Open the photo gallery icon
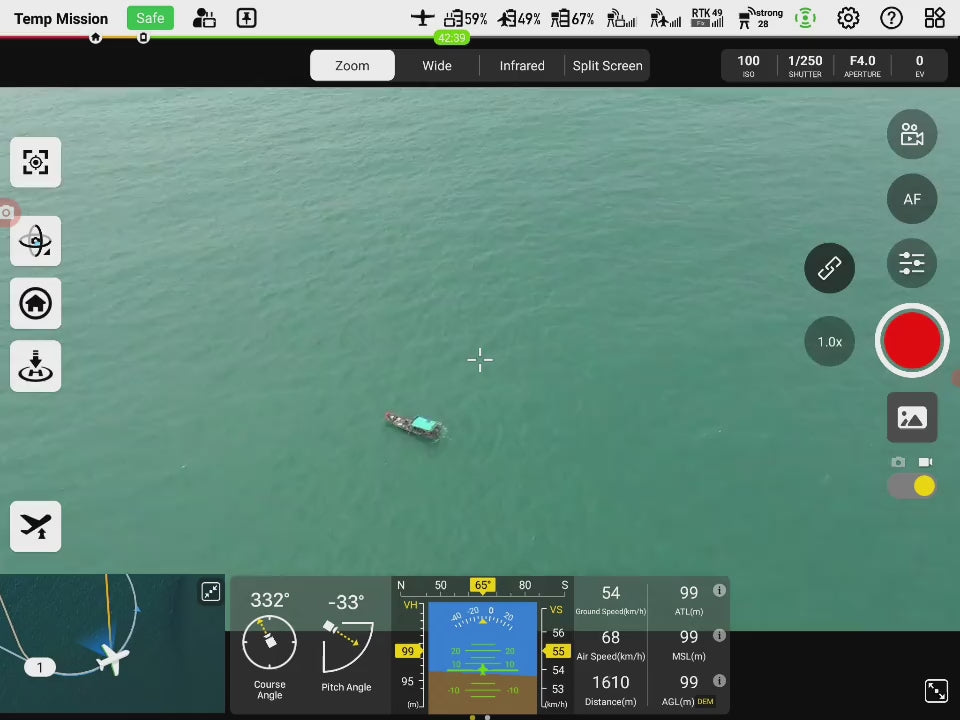The image size is (960, 720). coord(911,417)
